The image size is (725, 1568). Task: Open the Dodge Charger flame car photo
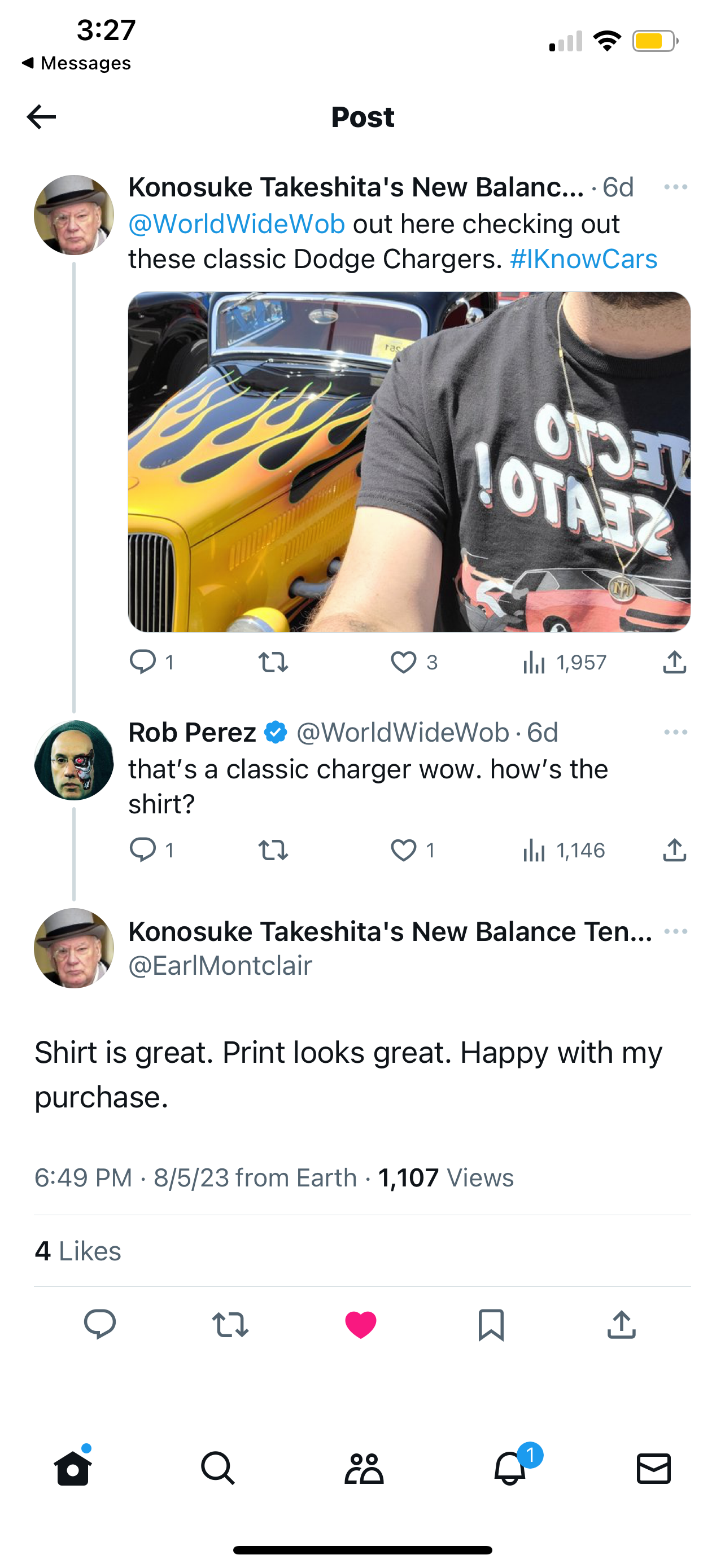click(x=409, y=461)
